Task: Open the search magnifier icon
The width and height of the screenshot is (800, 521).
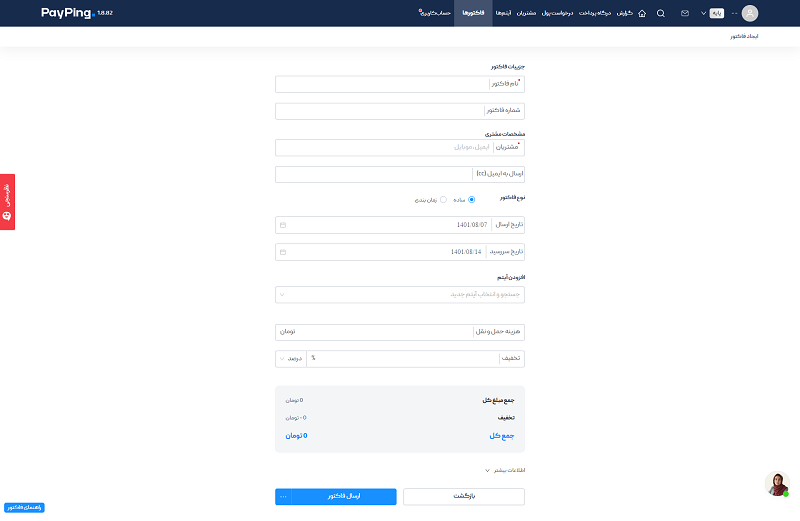Action: coord(661,13)
